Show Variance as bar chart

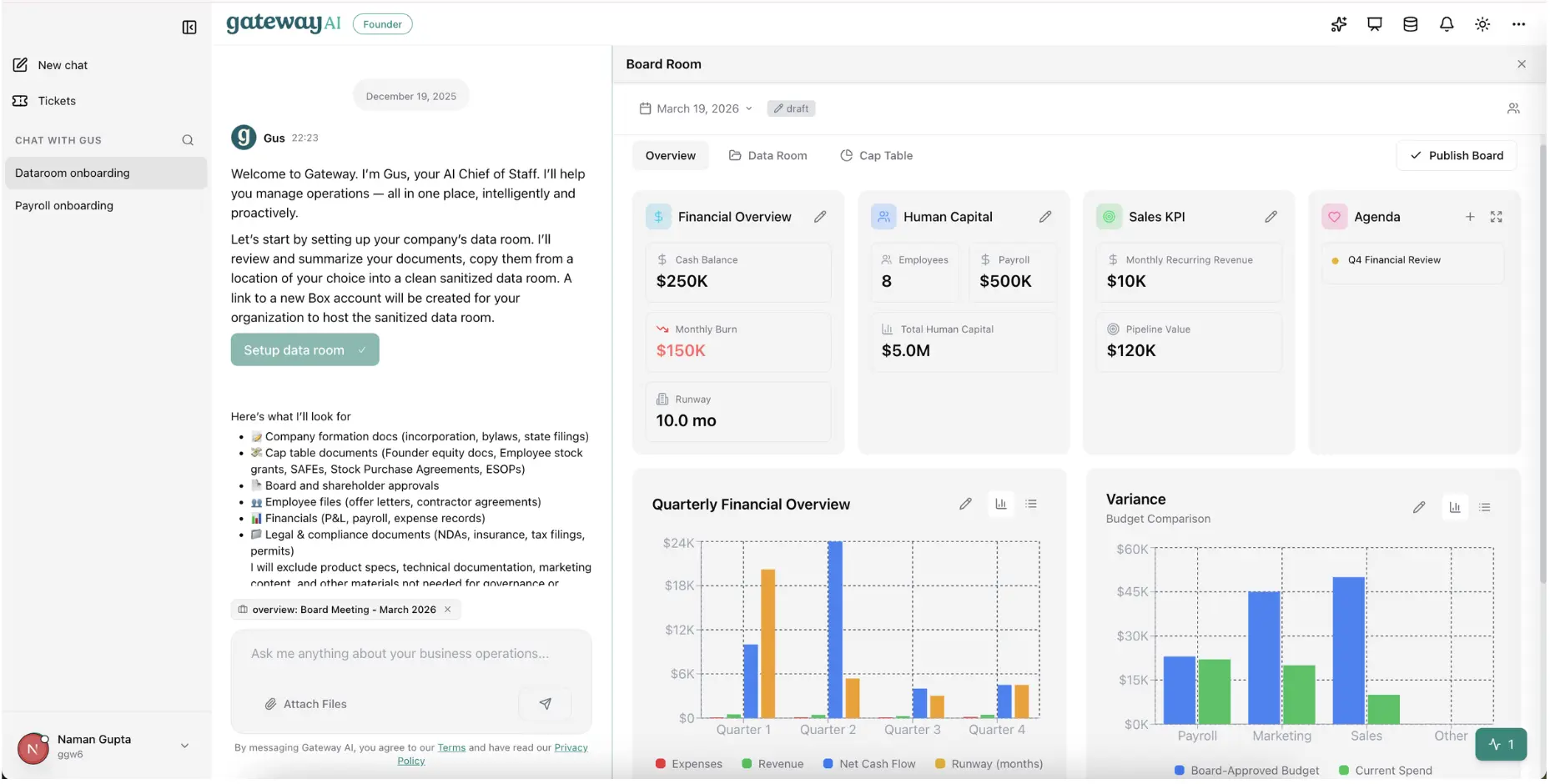coord(1455,508)
